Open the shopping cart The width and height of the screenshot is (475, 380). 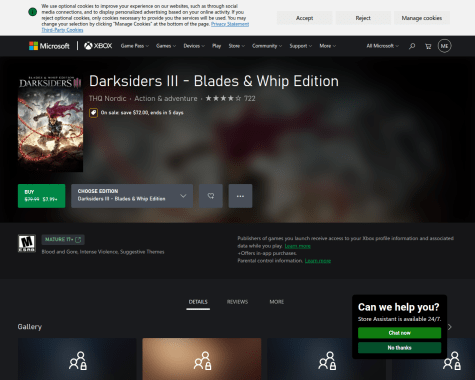[428, 46]
